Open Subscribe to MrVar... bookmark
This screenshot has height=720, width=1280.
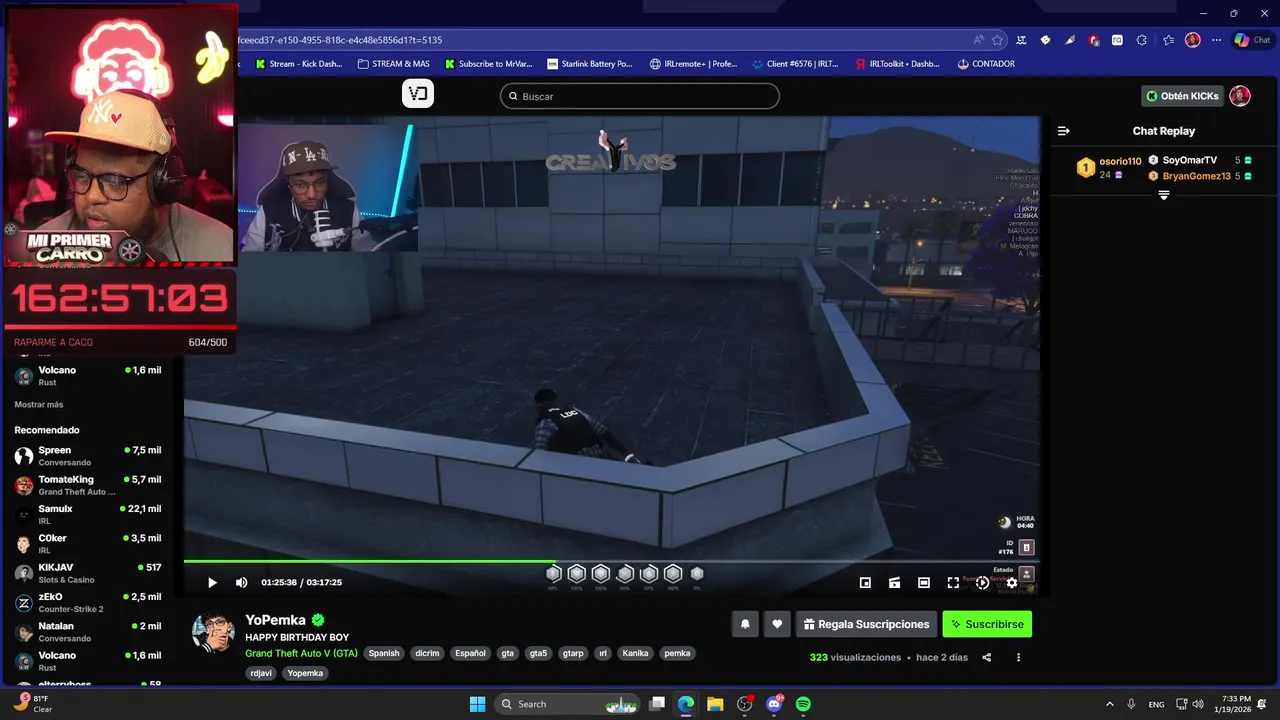[487, 64]
